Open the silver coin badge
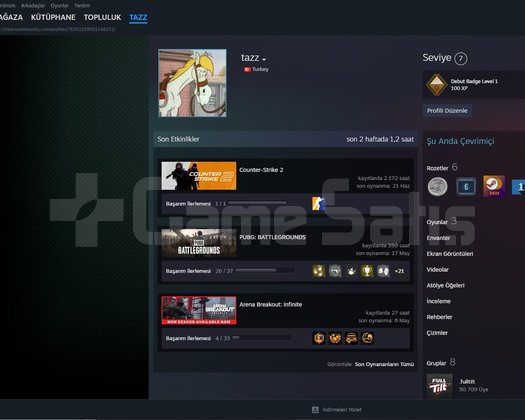Screen dimensions: 525x420 pos(438,186)
